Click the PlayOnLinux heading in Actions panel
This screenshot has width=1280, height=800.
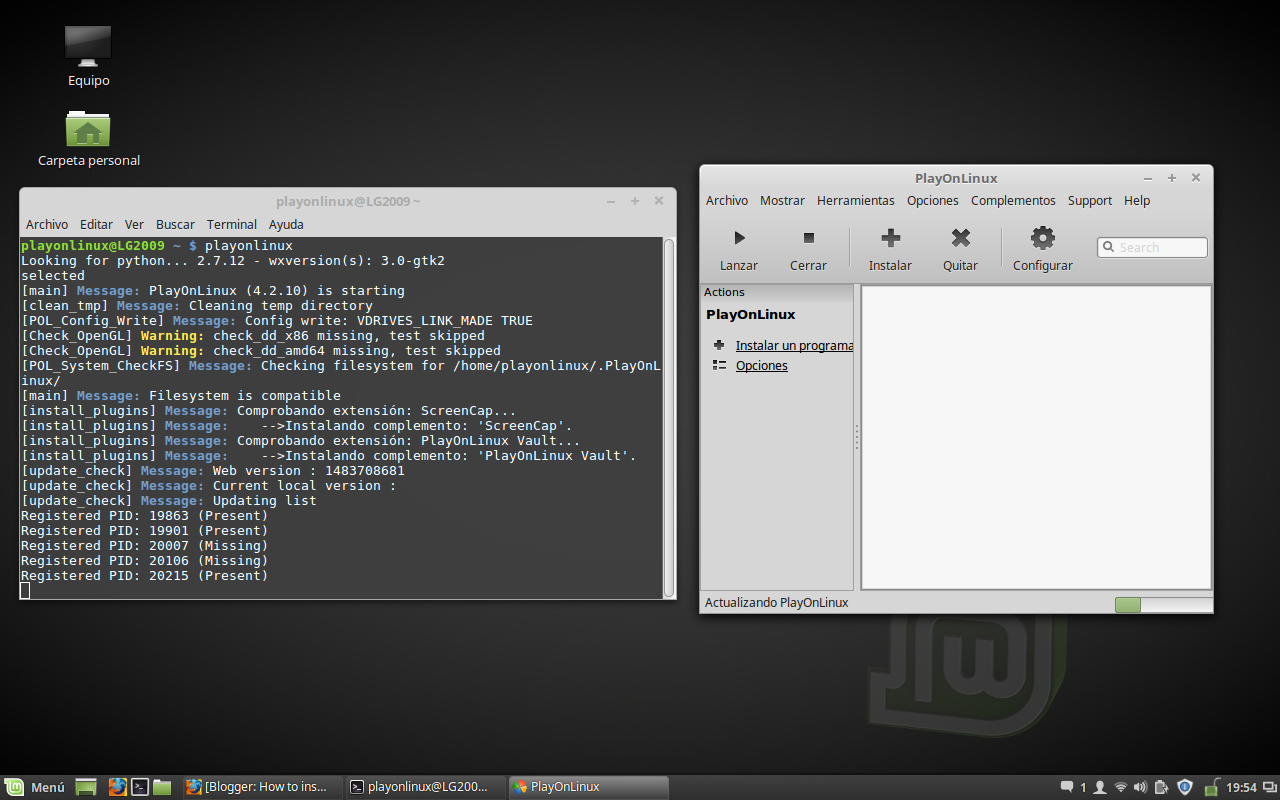pyautogui.click(x=751, y=314)
